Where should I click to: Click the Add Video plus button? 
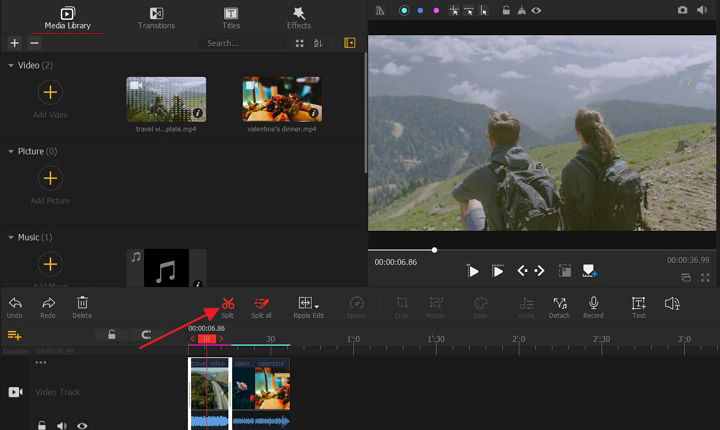coord(50,93)
